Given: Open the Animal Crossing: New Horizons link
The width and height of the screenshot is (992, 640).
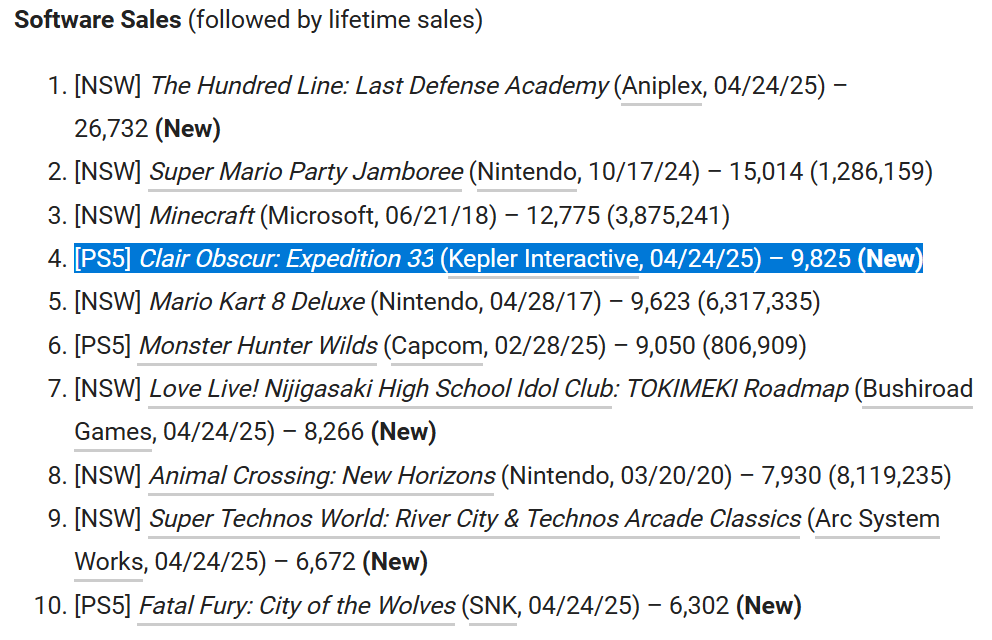Looking at the screenshot, I should pyautogui.click(x=322, y=475).
